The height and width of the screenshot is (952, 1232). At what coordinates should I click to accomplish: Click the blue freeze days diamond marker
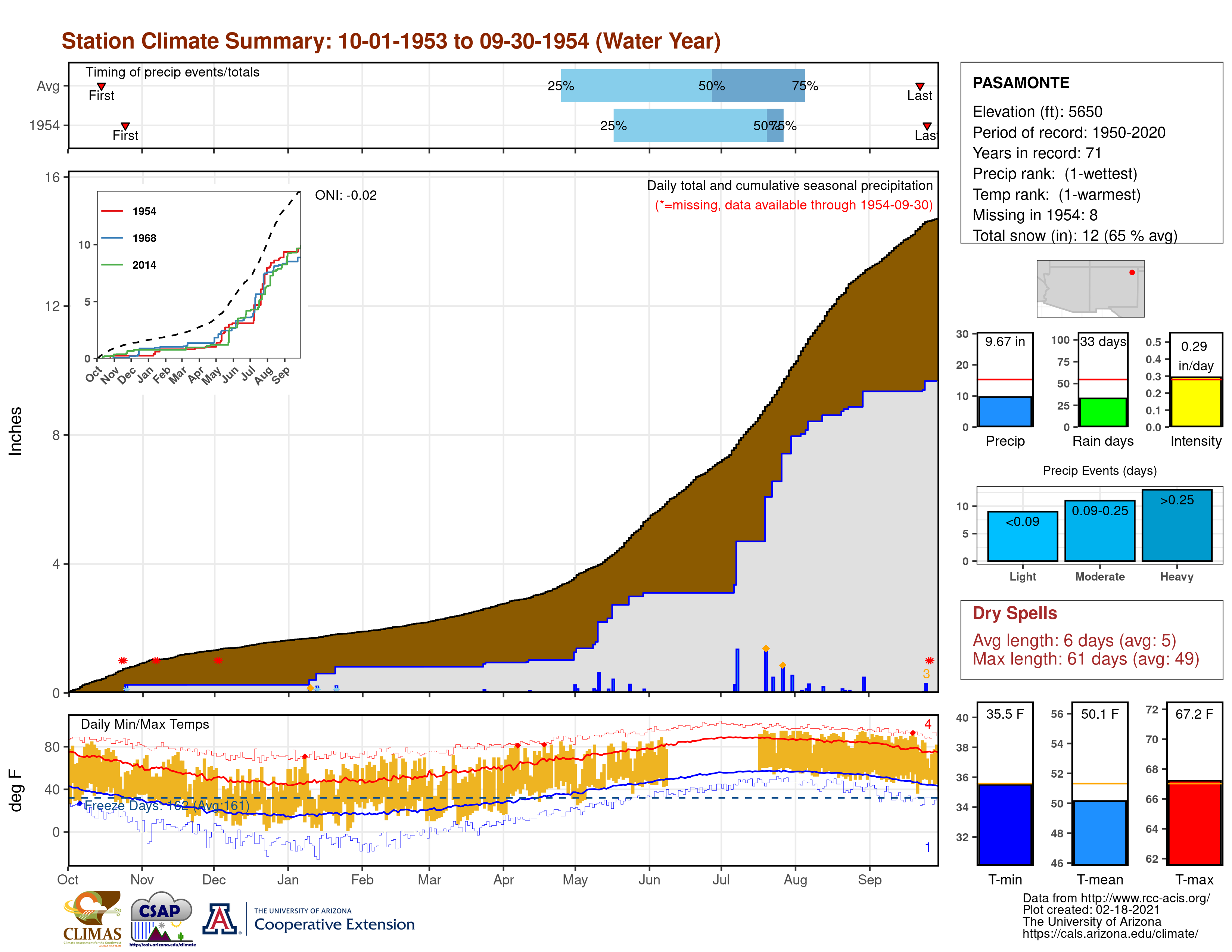[80, 803]
